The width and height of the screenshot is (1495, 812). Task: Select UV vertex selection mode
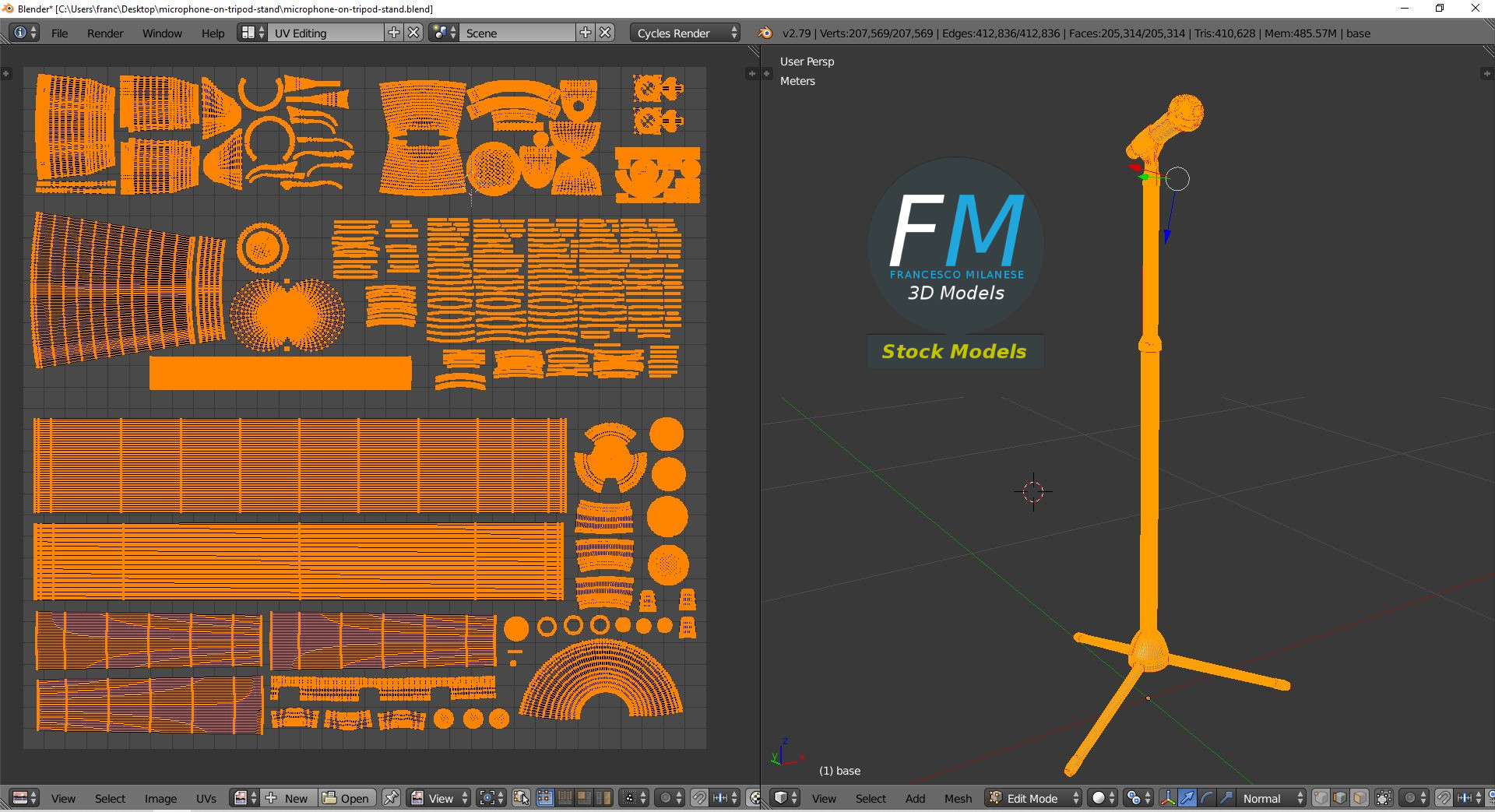click(x=545, y=798)
